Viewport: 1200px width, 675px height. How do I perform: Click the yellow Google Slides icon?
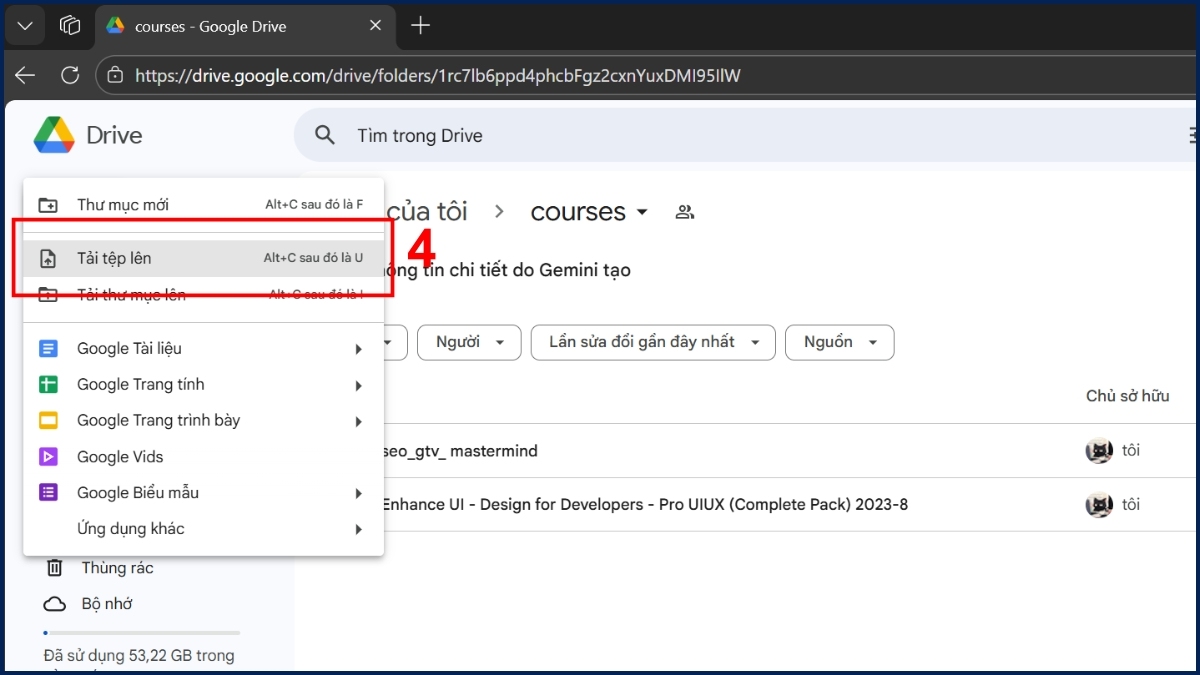(x=48, y=421)
